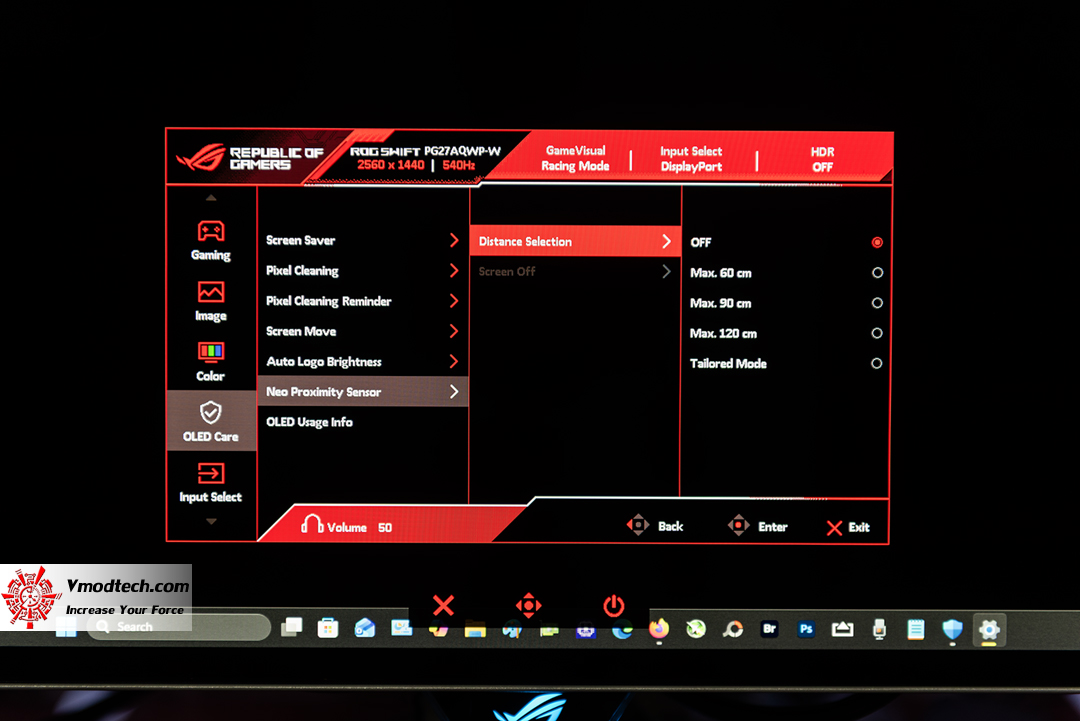This screenshot has height=721, width=1080.
Task: Click the Volume 50 value
Action: pyautogui.click(x=385, y=527)
